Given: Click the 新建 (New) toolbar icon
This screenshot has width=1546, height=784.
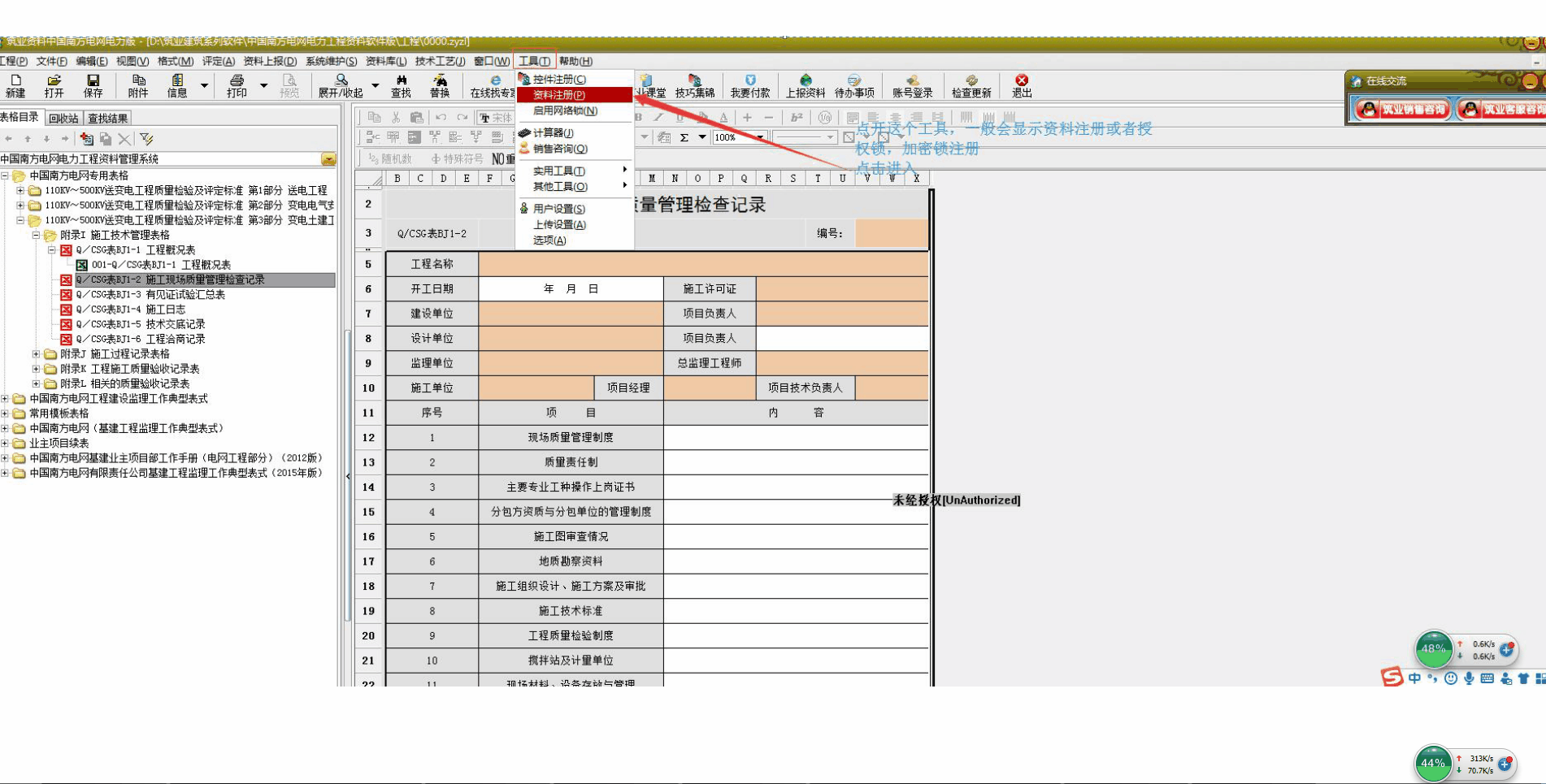Looking at the screenshot, I should (15, 85).
